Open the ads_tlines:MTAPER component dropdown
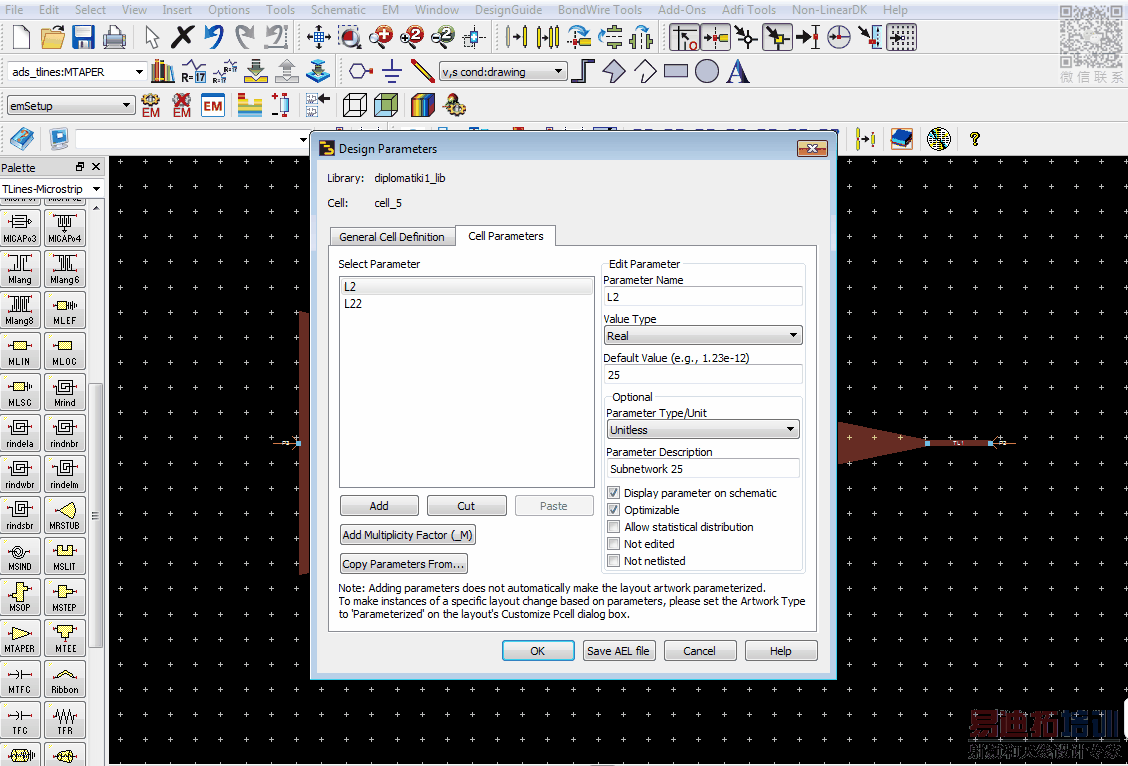Image resolution: width=1128 pixels, height=766 pixels. (77, 72)
